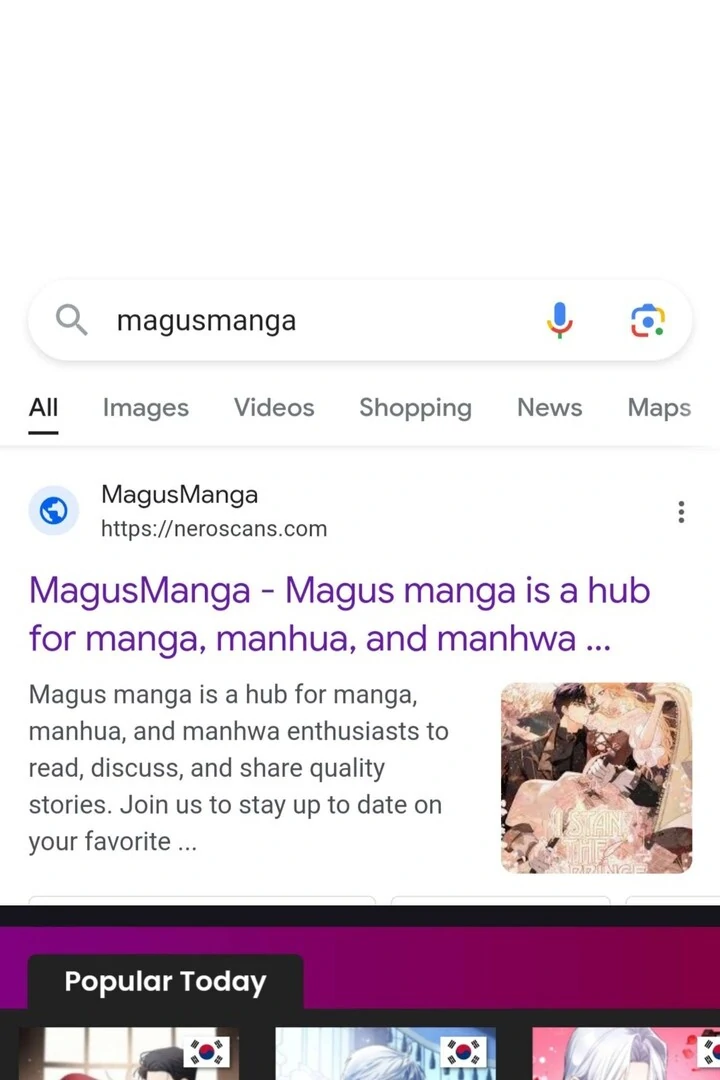
Task: Switch to the Images tab
Action: pos(145,408)
